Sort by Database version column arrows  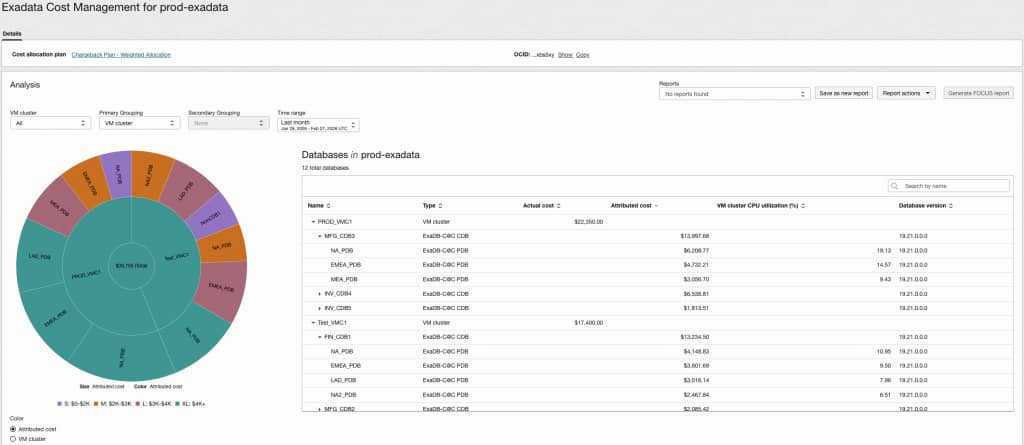pyautogui.click(x=951, y=206)
